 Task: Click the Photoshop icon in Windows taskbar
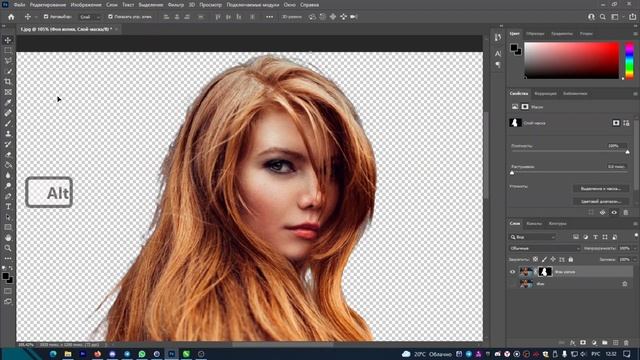pos(171,354)
